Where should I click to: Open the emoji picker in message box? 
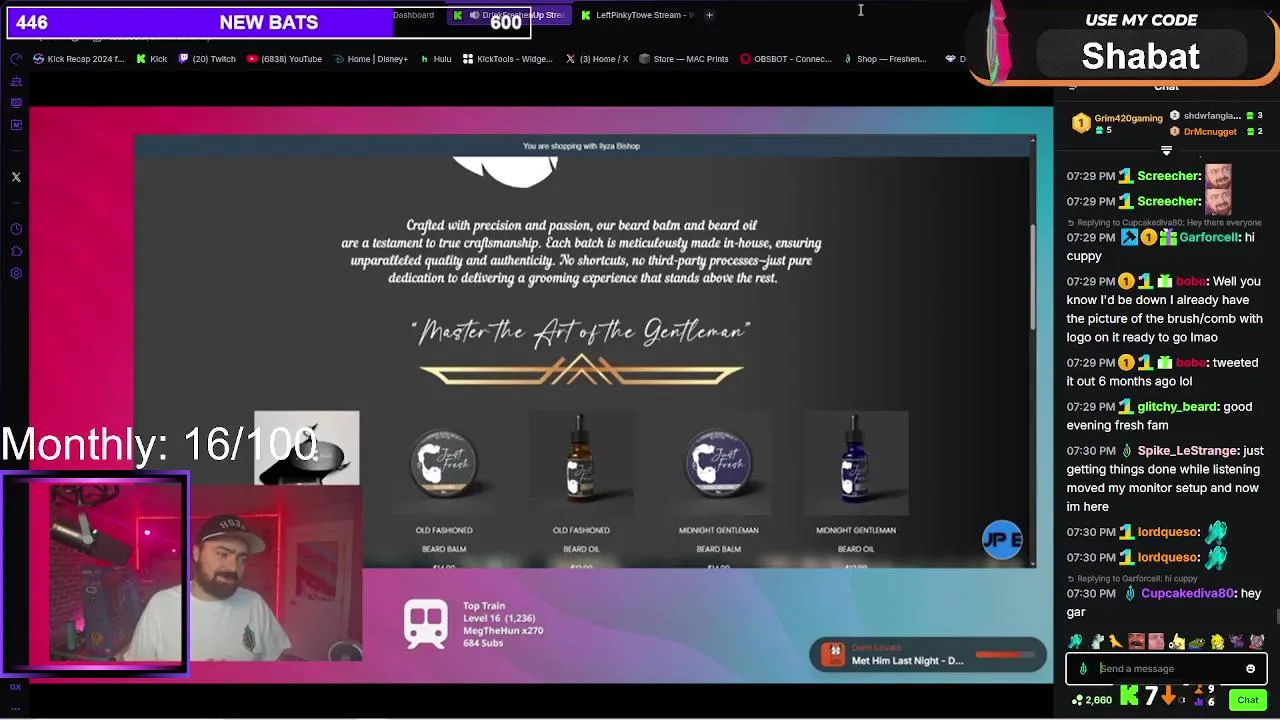[x=1250, y=669]
